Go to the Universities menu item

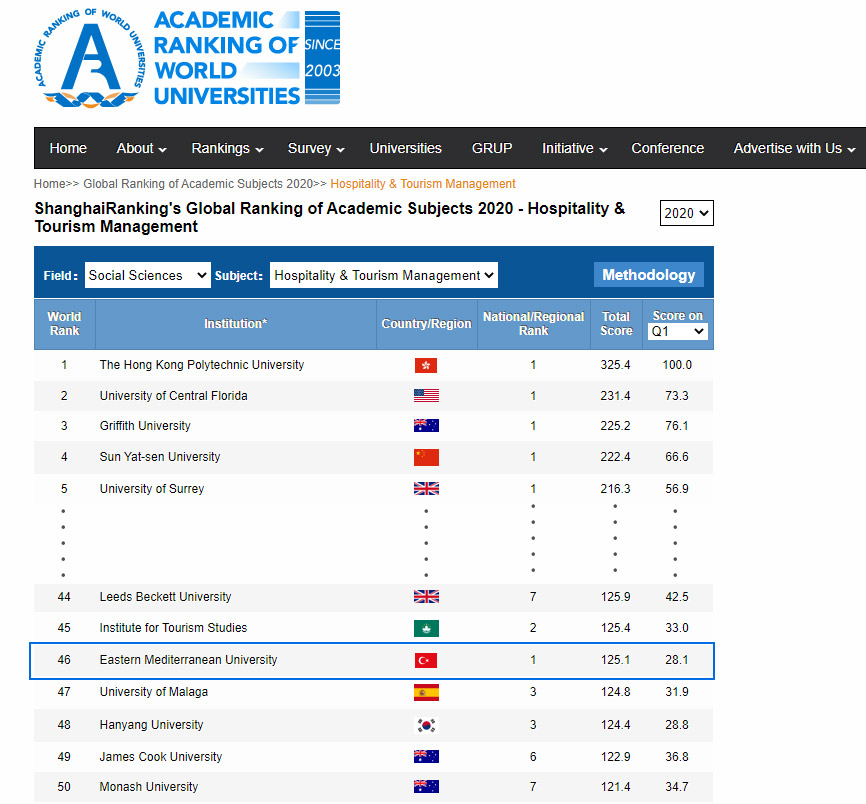point(405,148)
